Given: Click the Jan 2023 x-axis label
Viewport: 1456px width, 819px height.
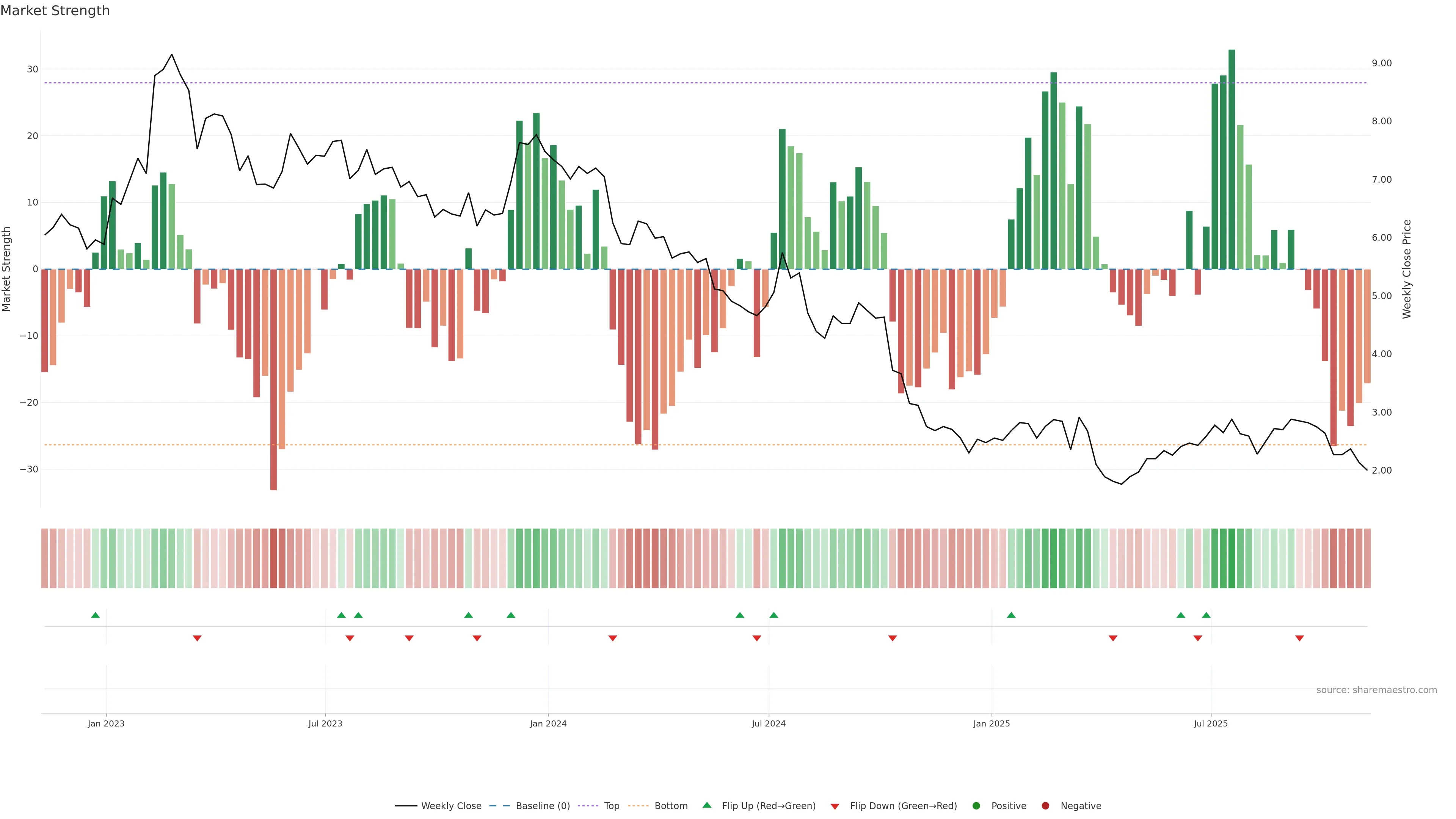Looking at the screenshot, I should (x=106, y=723).
